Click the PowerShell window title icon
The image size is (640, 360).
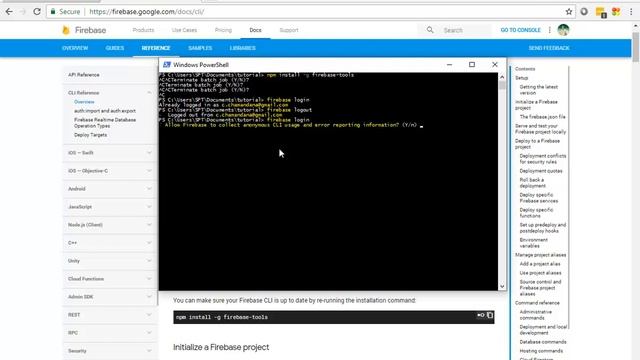tap(167, 64)
